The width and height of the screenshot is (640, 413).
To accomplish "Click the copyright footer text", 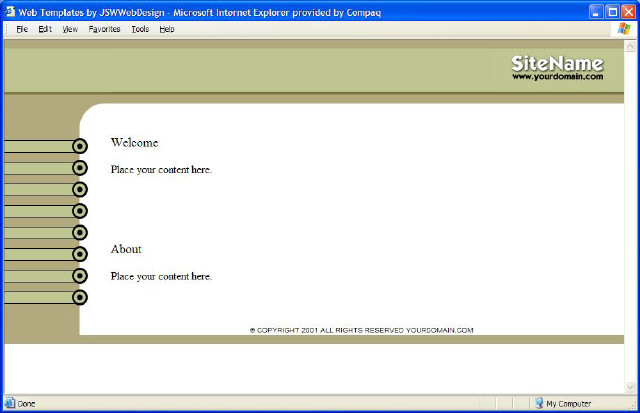I will 361,330.
